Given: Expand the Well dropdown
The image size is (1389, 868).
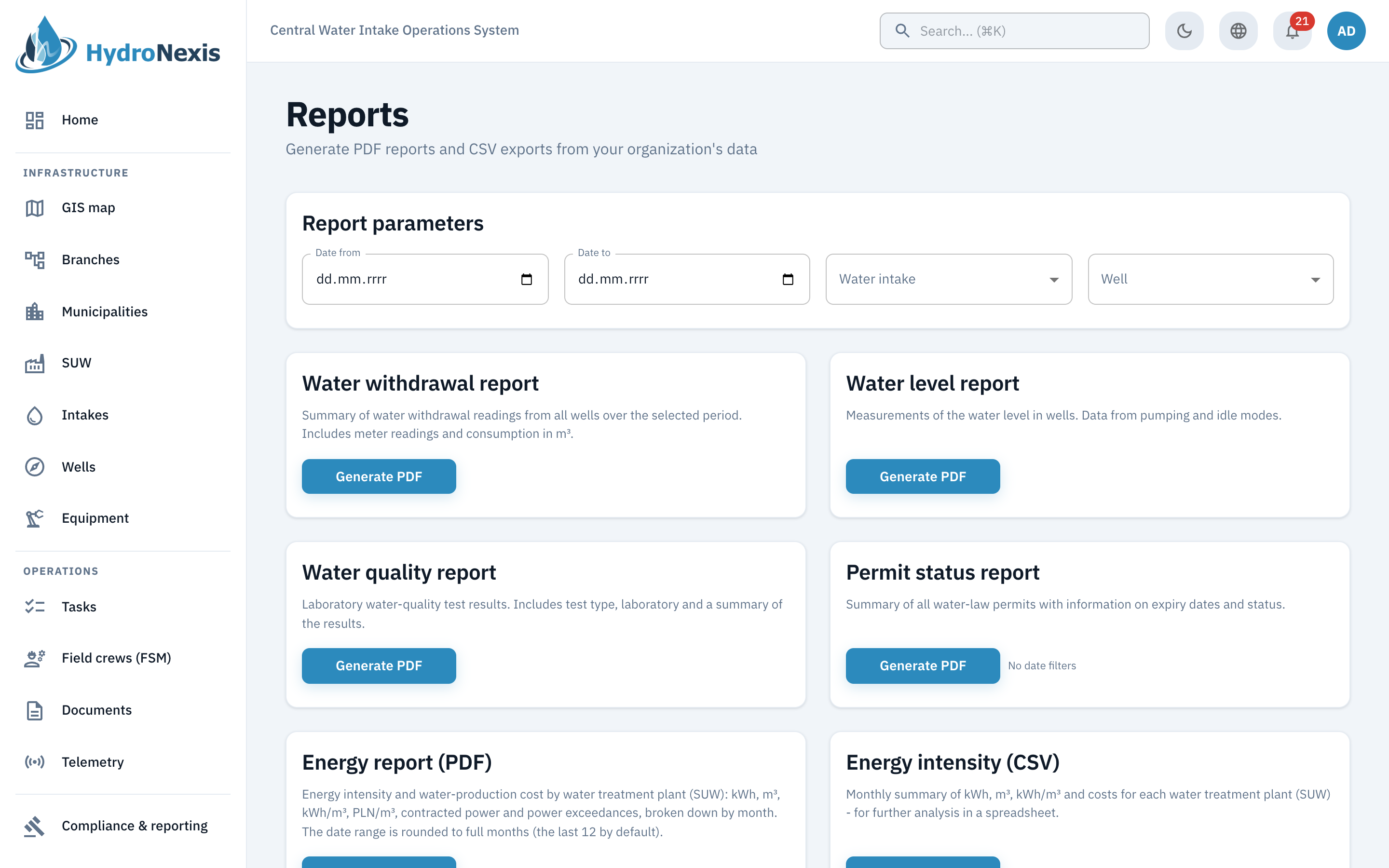Looking at the screenshot, I should 1211,280.
